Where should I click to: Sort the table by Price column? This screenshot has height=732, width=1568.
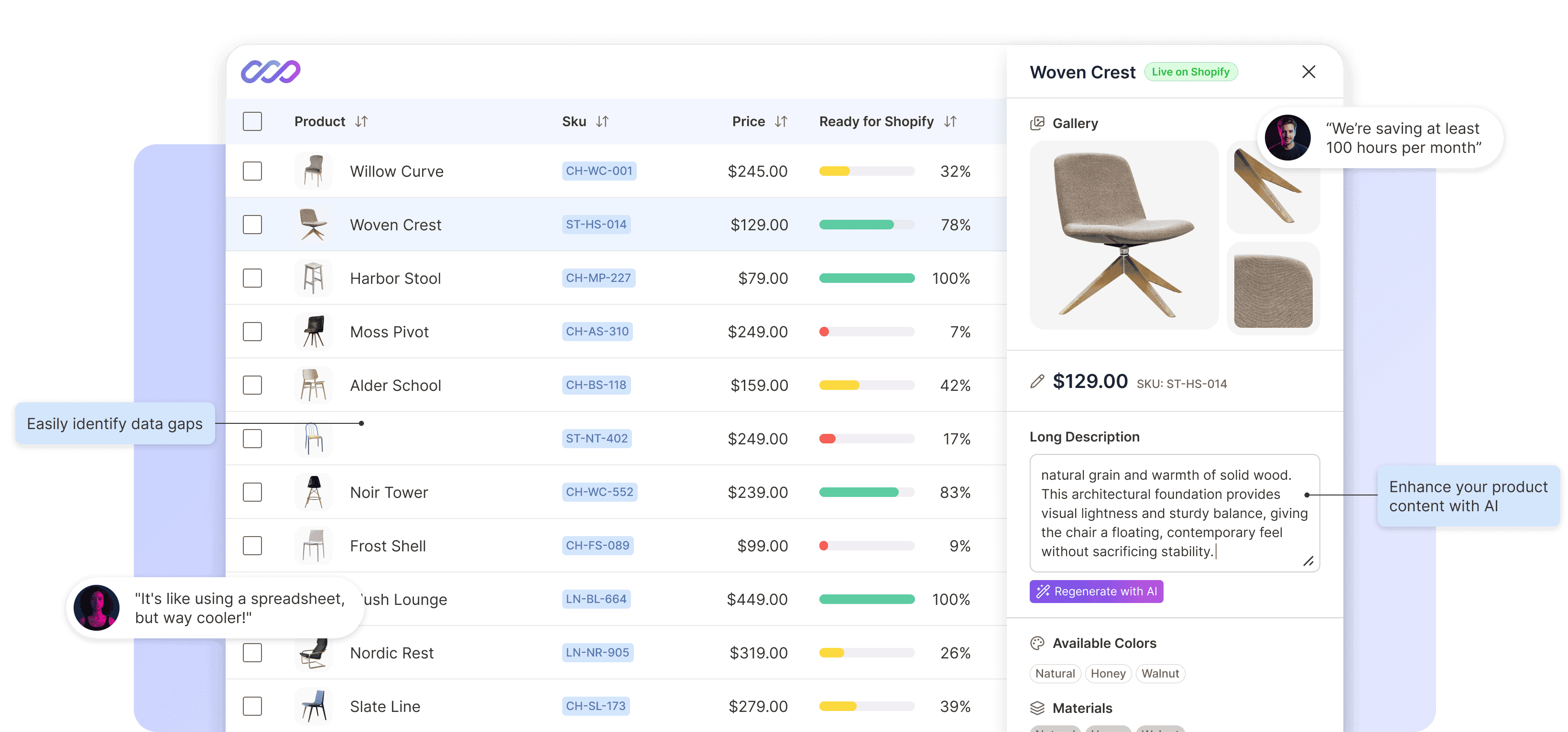[x=781, y=122]
